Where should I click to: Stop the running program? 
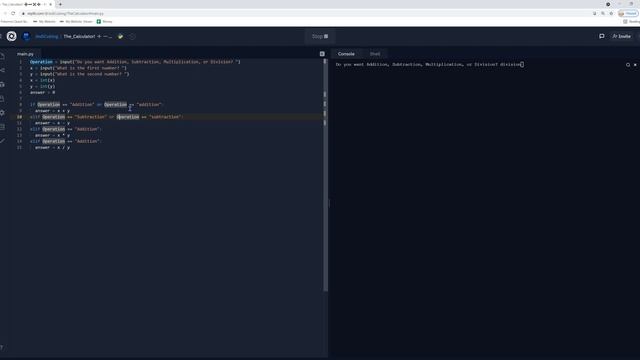[x=320, y=36]
